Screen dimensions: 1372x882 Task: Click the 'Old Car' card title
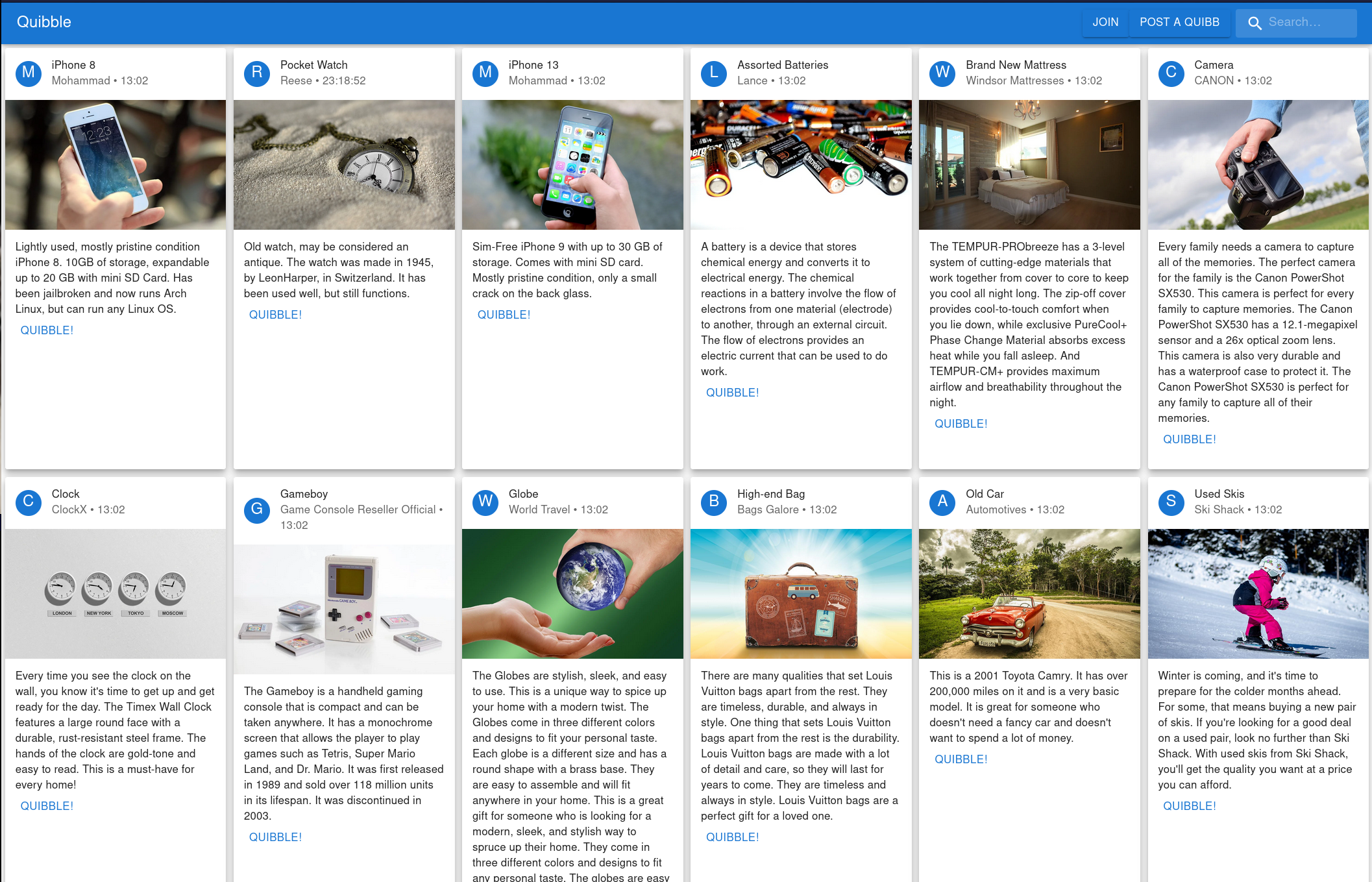tap(985, 494)
